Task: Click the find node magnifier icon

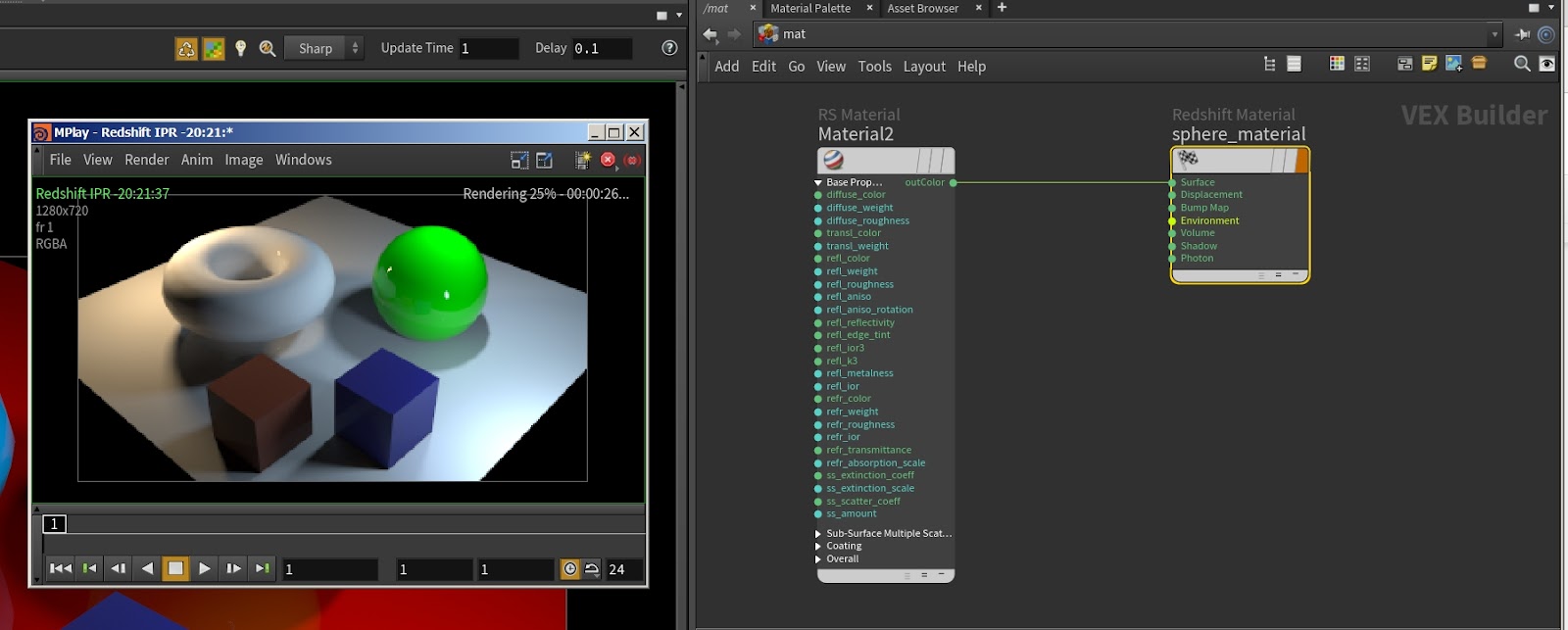Action: click(x=1522, y=64)
